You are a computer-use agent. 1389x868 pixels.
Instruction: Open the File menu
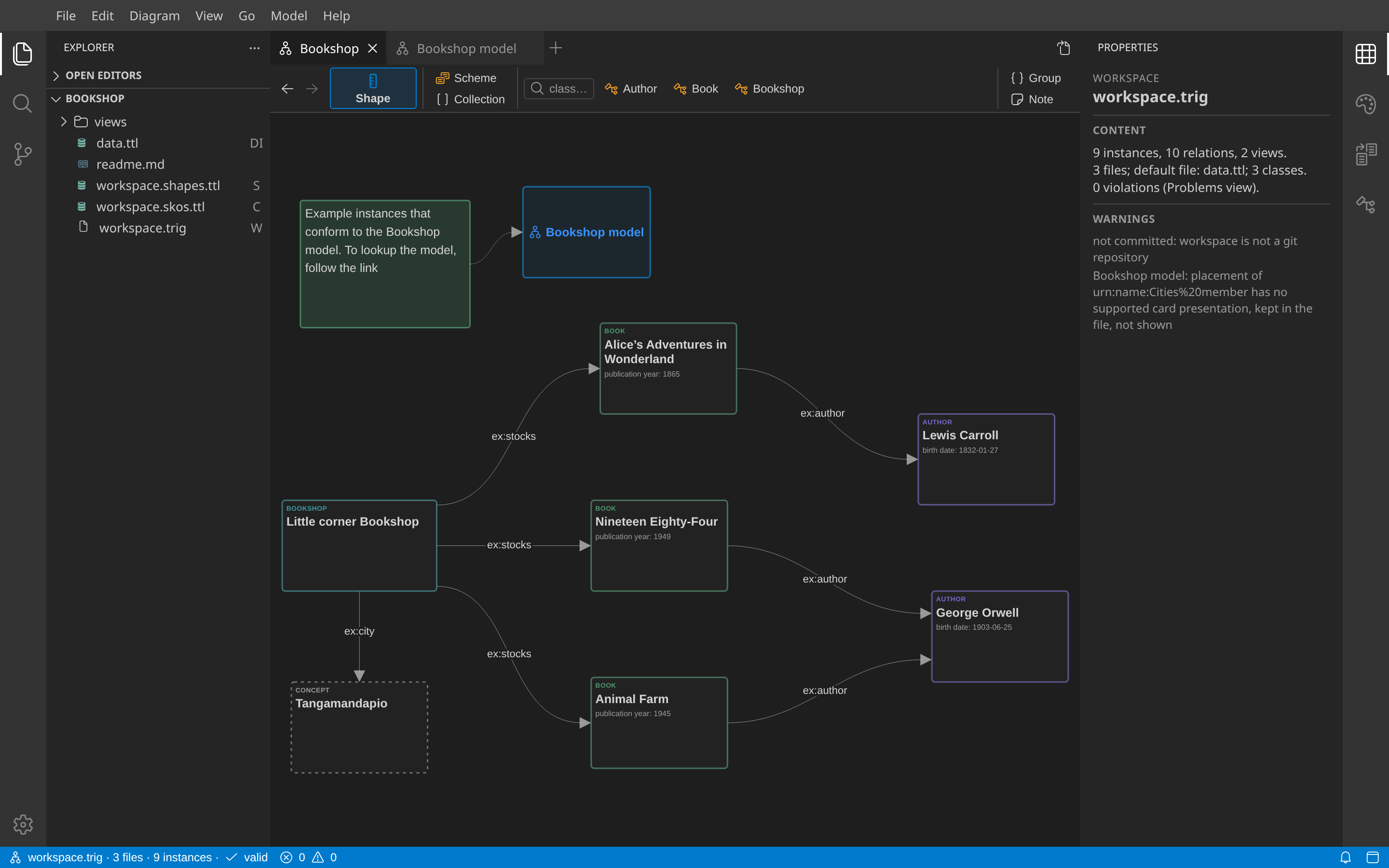pyautogui.click(x=66, y=15)
